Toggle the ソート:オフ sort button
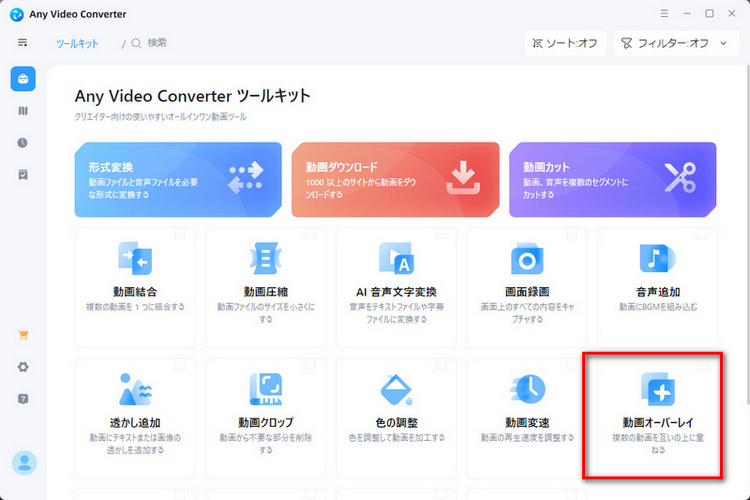The height and width of the screenshot is (500, 750). point(565,43)
